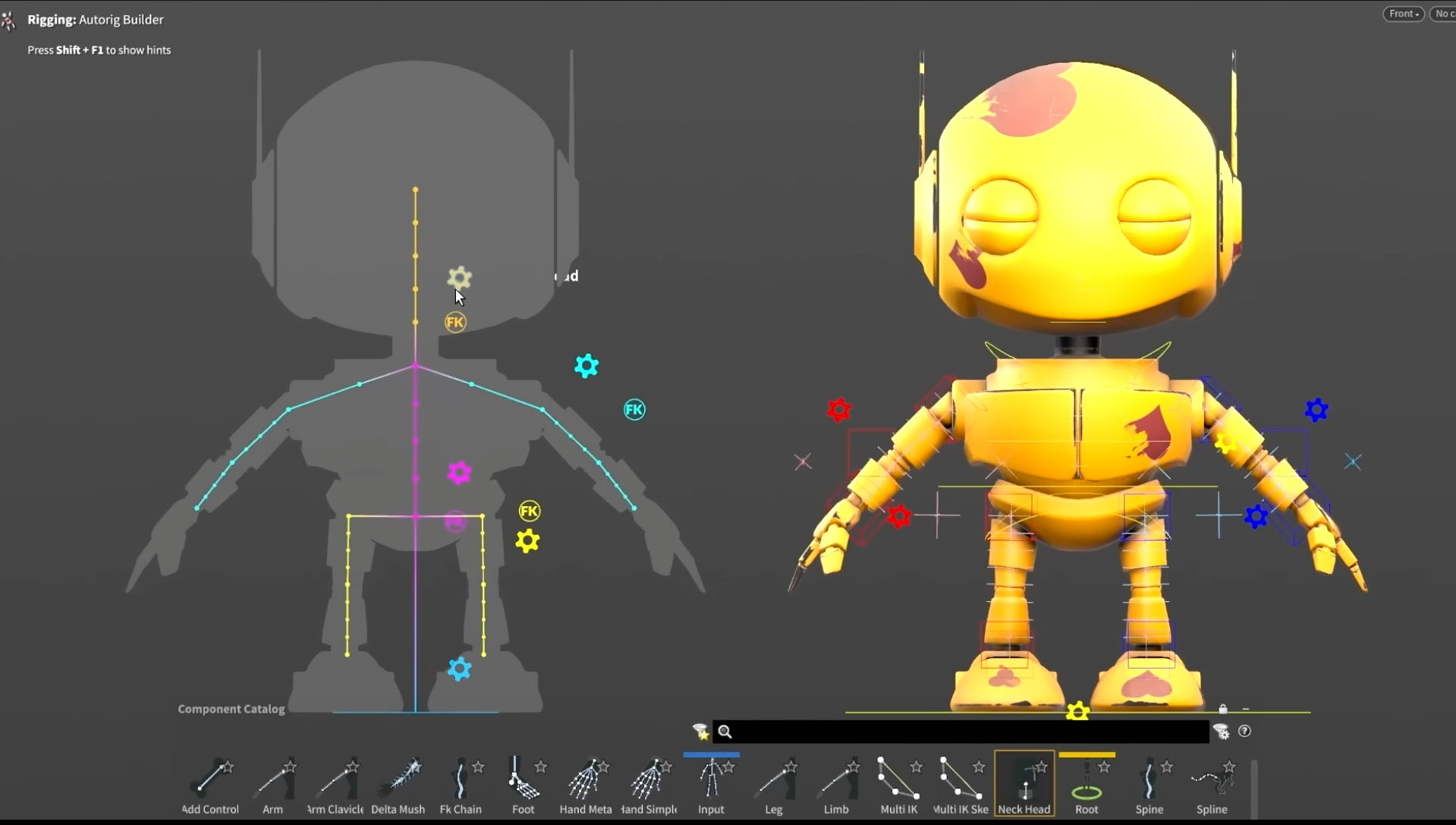Click the Rigging: Autorig Builder title
1456x825 pixels.
96,20
